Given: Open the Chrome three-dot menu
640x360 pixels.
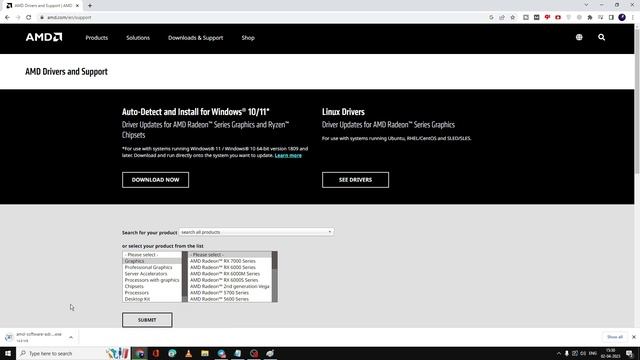Looking at the screenshot, I should [x=633, y=18].
